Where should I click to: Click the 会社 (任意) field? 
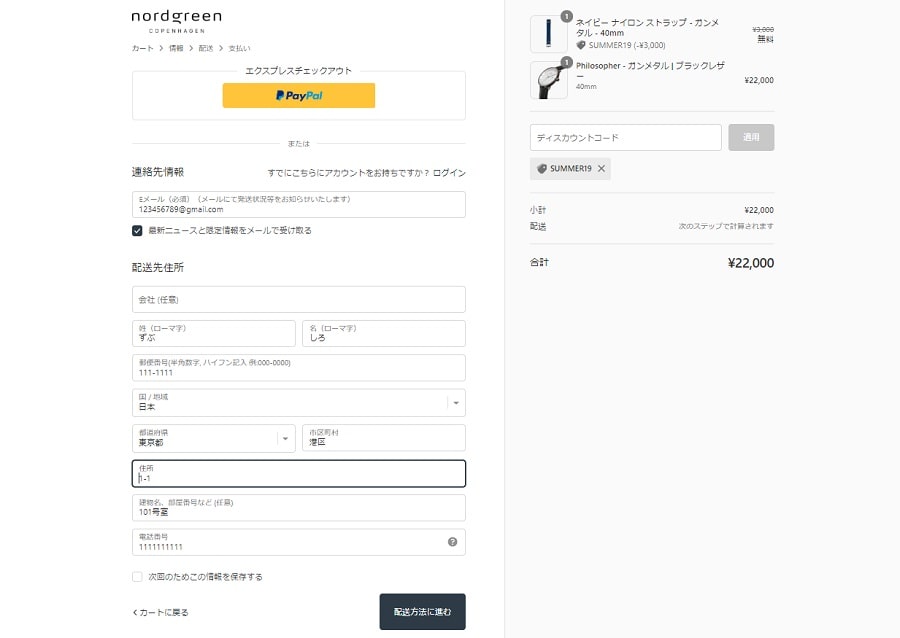[298, 299]
